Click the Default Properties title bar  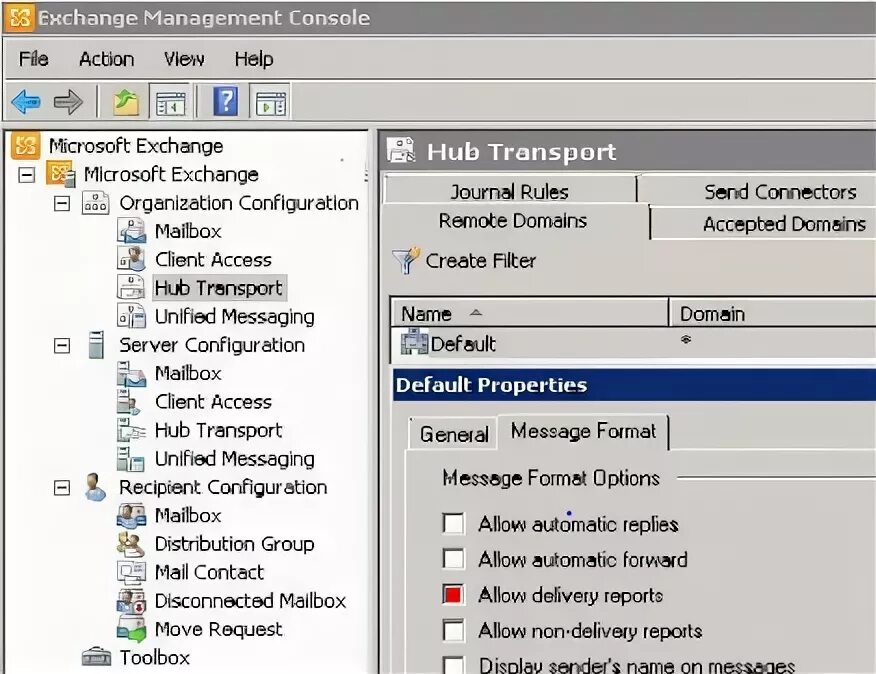click(635, 385)
